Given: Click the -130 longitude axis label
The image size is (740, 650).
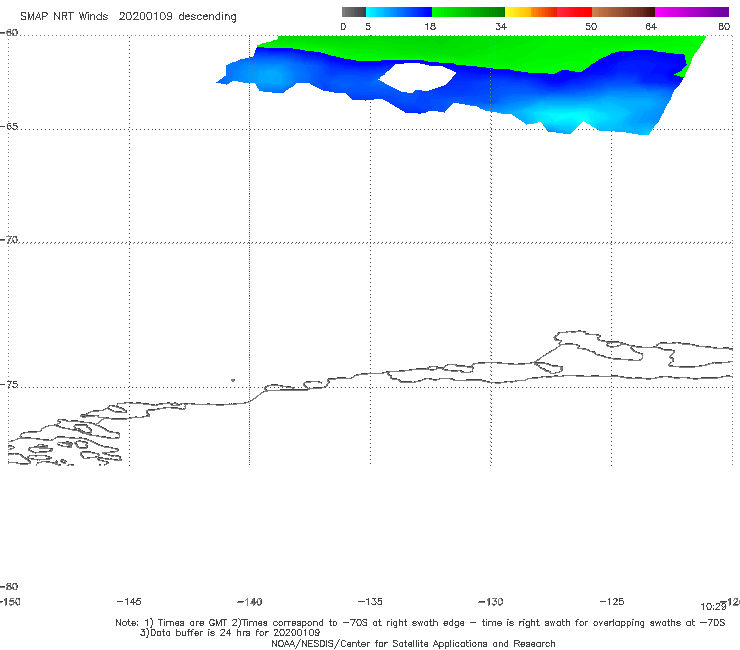Looking at the screenshot, I should [x=491, y=602].
